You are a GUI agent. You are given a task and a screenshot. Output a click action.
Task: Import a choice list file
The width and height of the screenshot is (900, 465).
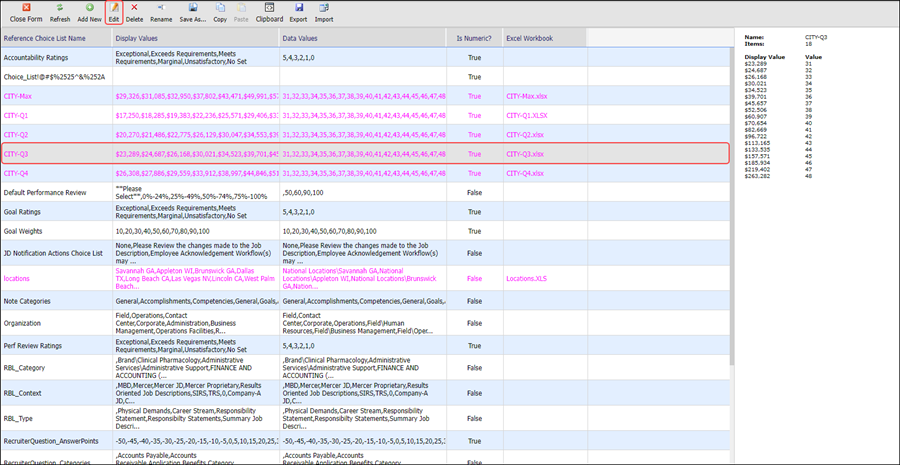point(324,12)
